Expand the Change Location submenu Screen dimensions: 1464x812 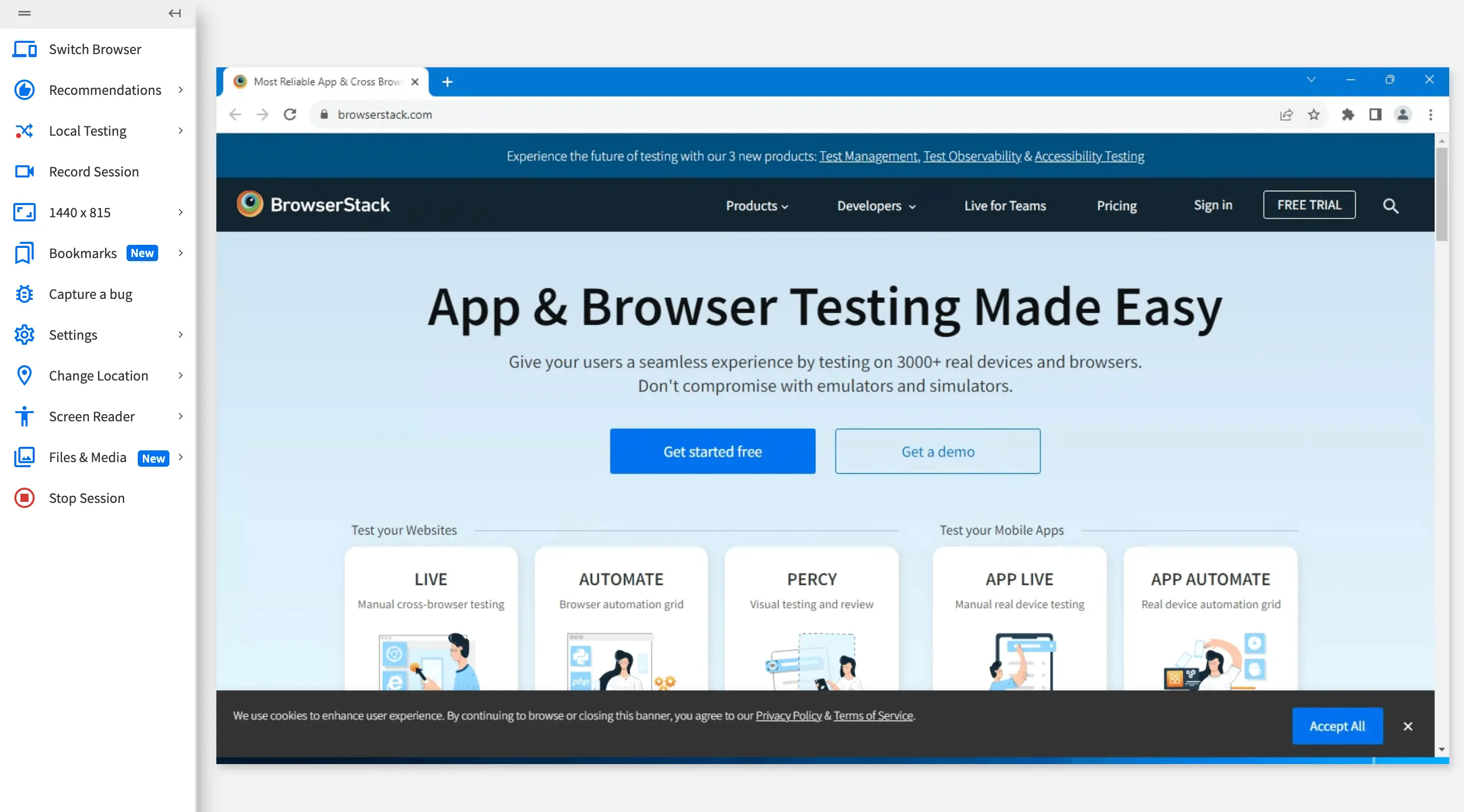coord(181,375)
